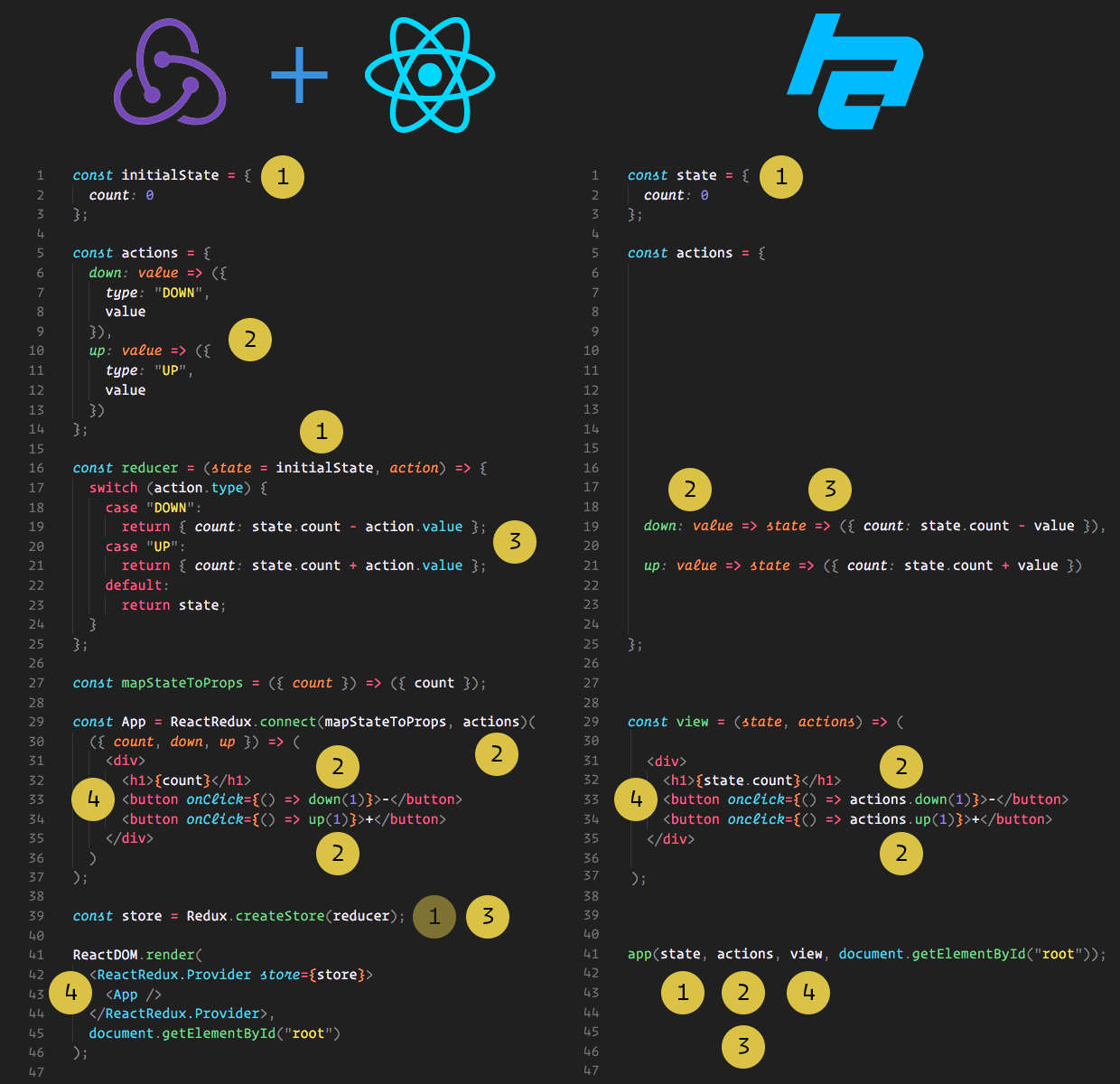Viewport: 1120px width, 1084px height.
Task: Click the '</ReactRedux.Provider>,' closing tag
Action: click(182, 1014)
